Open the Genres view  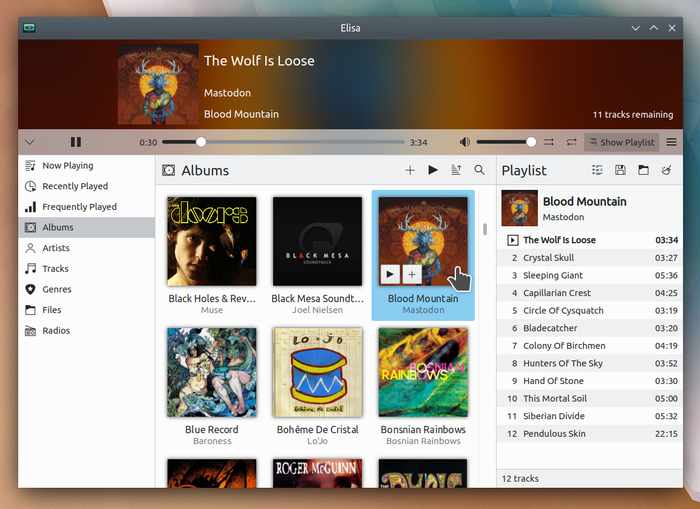click(x=87, y=289)
